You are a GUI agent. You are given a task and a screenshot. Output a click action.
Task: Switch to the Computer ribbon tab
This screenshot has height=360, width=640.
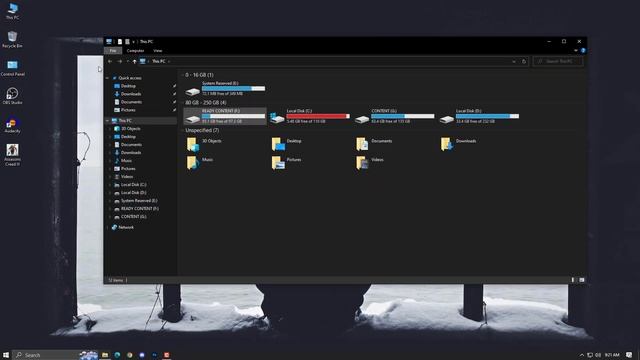[135, 51]
